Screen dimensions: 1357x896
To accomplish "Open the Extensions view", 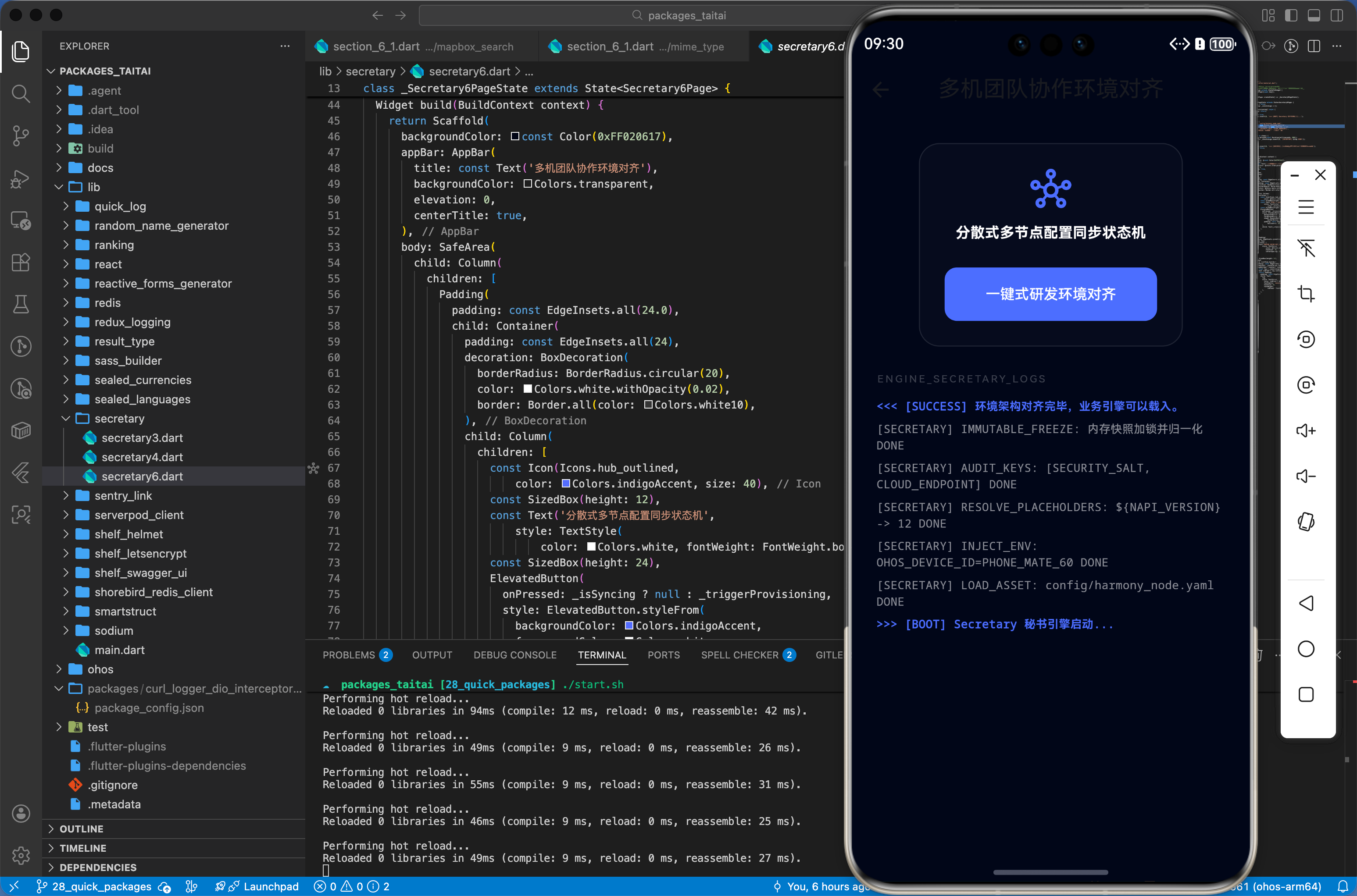I will (x=21, y=262).
